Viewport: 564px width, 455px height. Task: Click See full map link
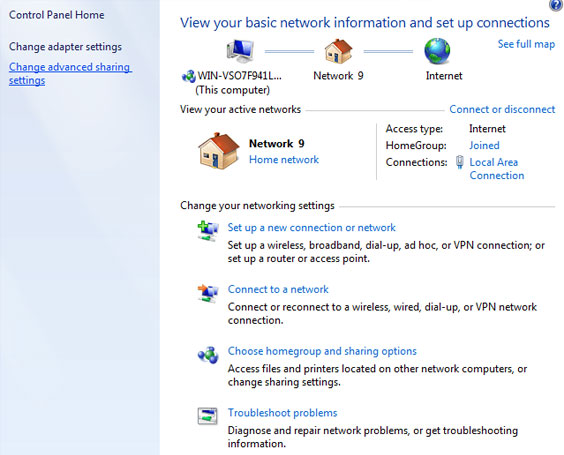click(x=526, y=44)
